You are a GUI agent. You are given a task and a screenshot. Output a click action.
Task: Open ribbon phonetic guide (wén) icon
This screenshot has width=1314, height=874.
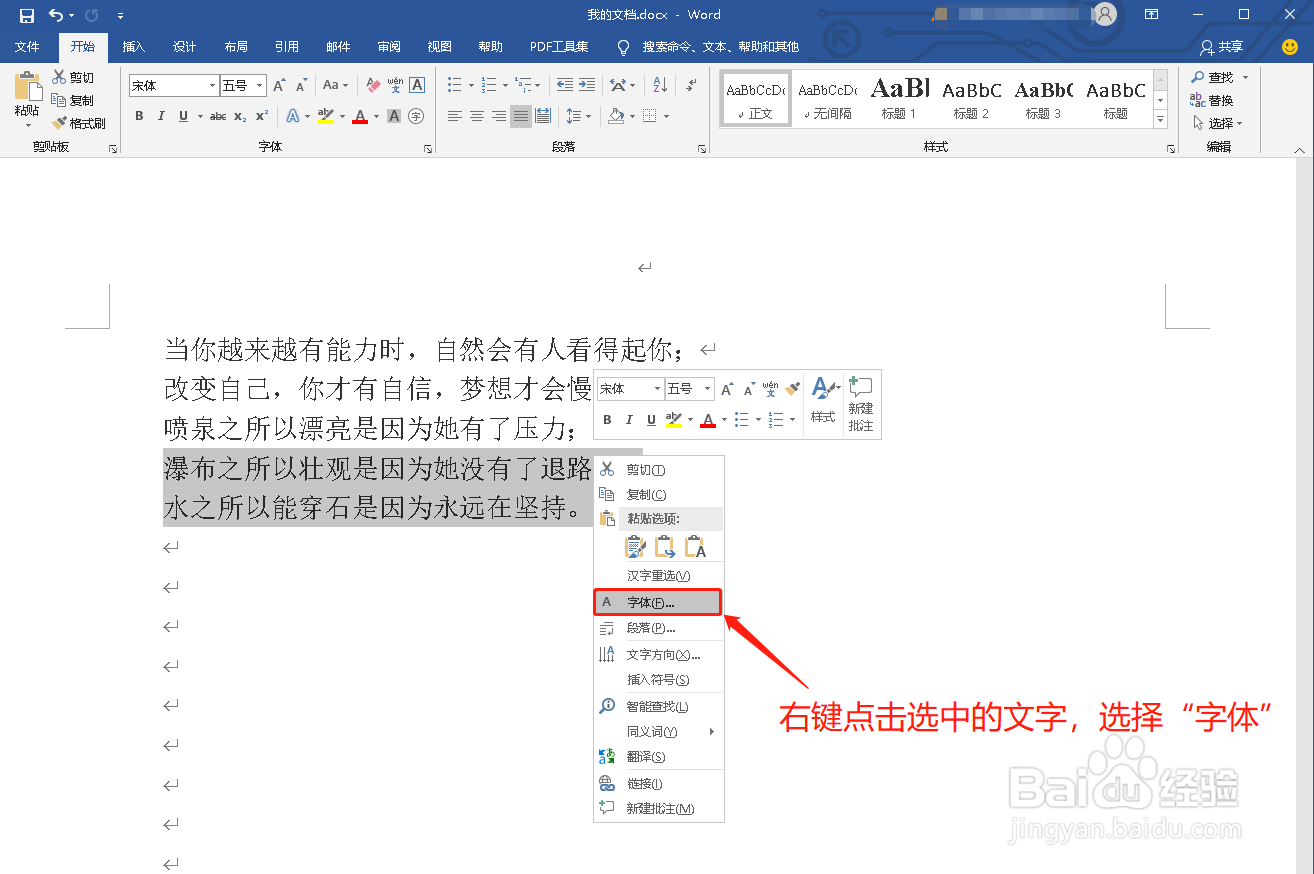pos(395,86)
